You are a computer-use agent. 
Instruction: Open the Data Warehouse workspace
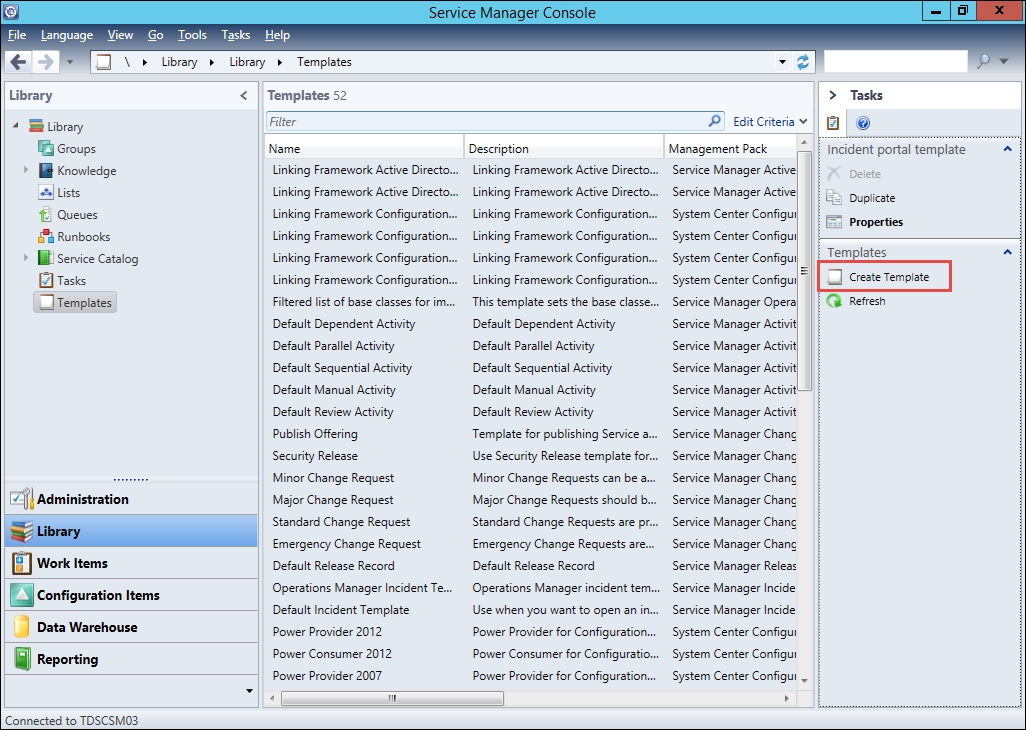point(131,627)
